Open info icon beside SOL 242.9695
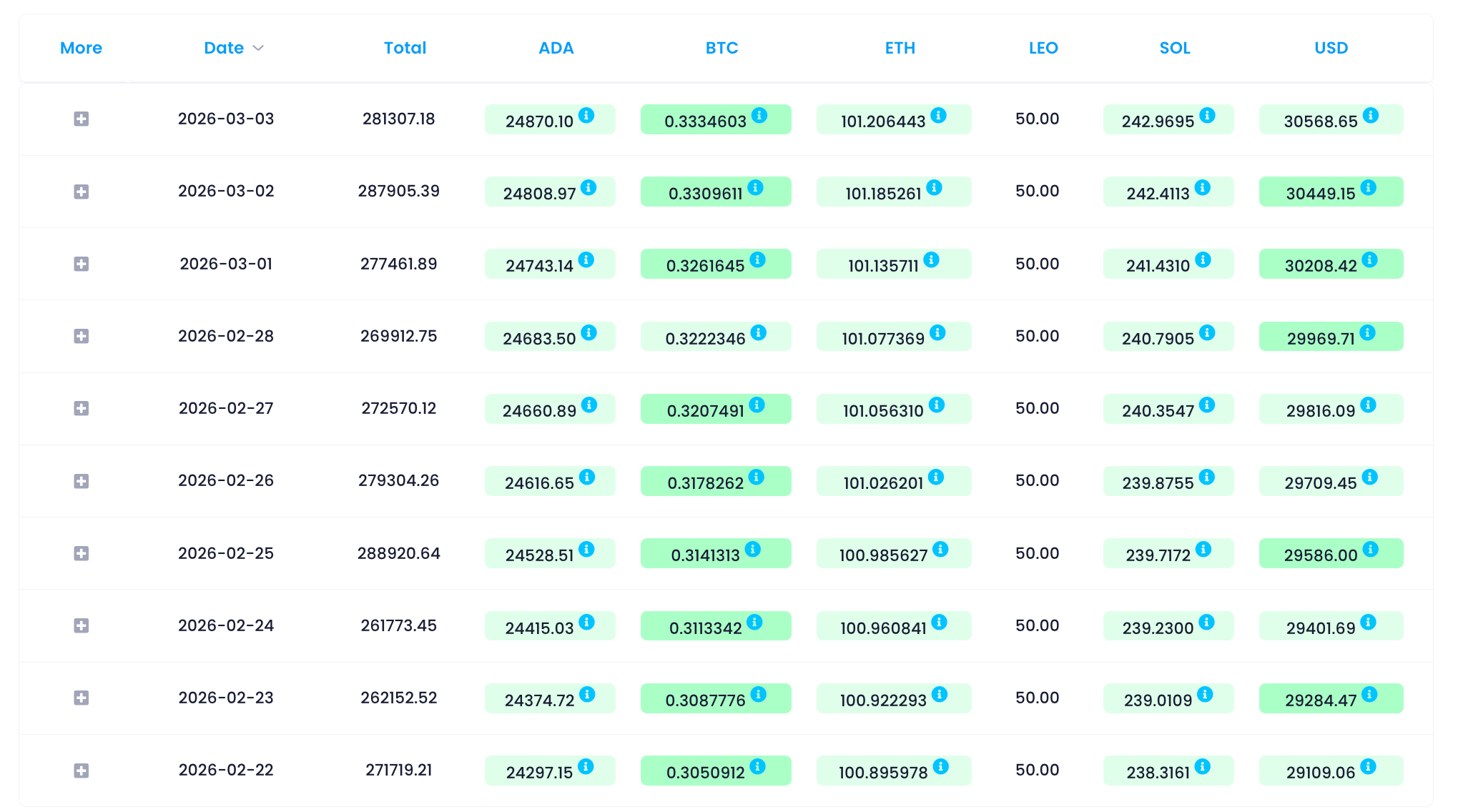This screenshot has height=812, width=1458. tap(1207, 115)
